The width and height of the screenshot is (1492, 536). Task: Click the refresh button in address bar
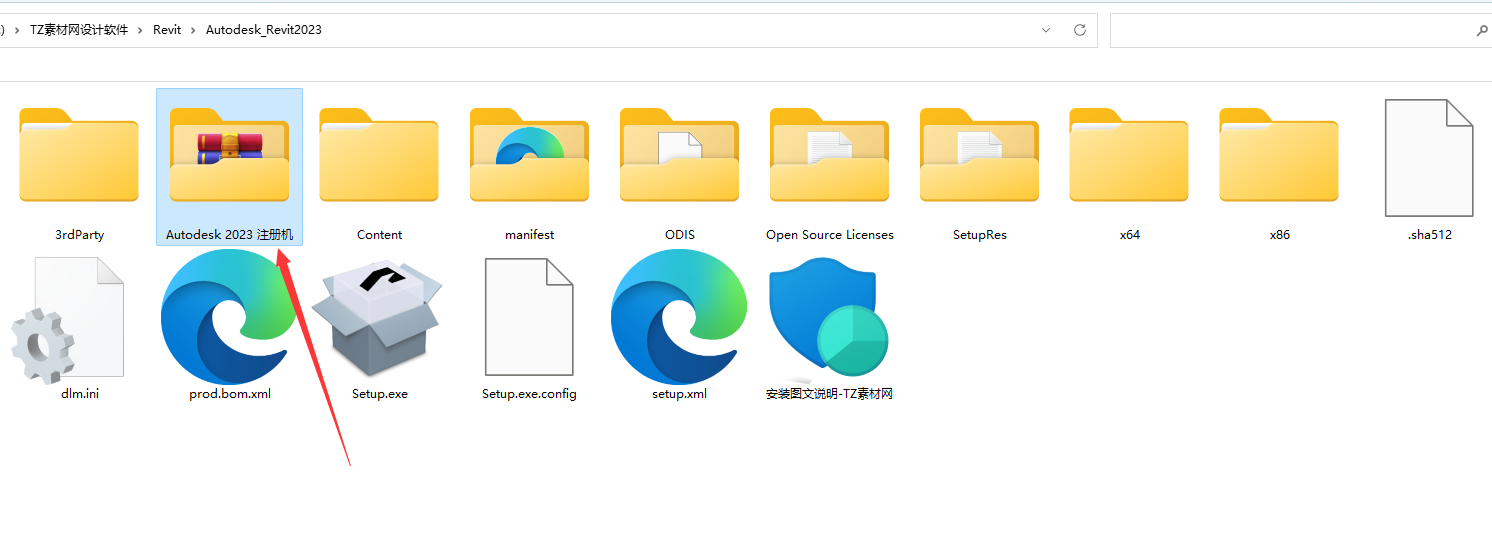(x=1080, y=30)
